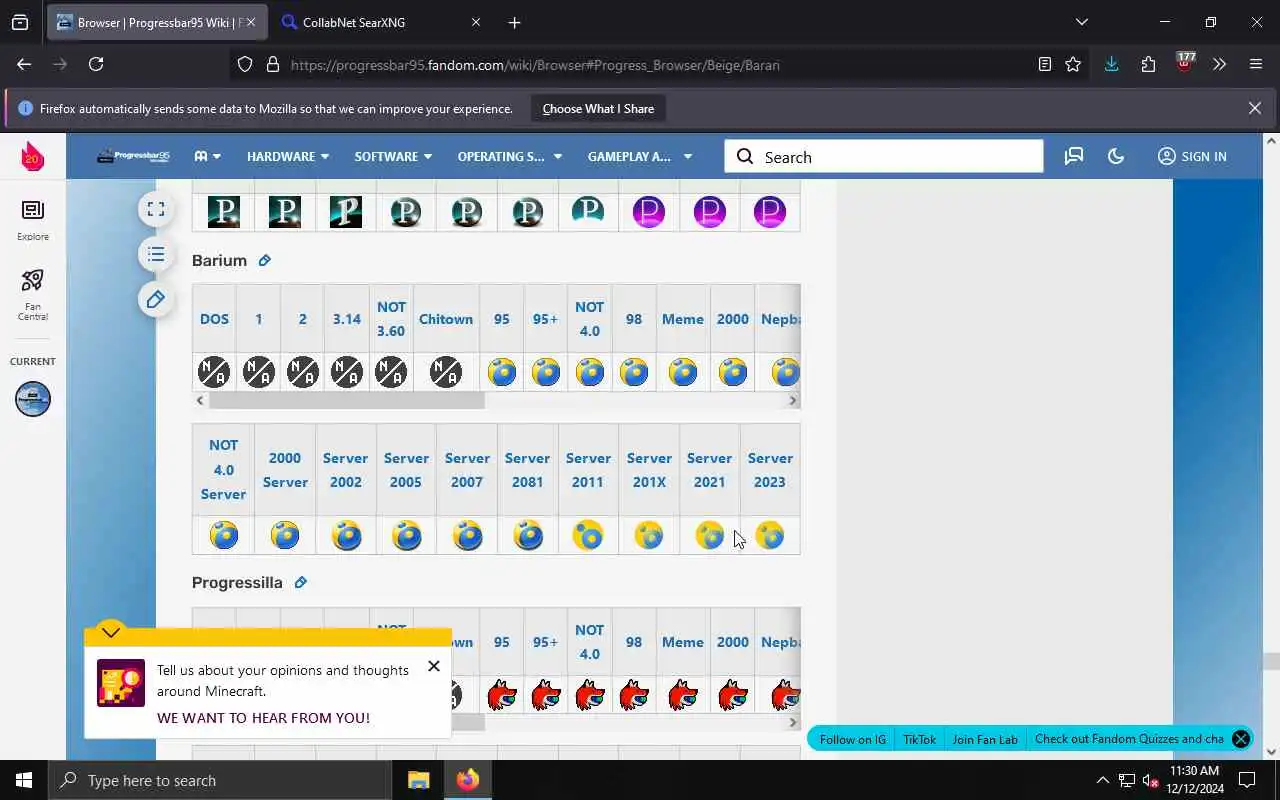
Task: Open the Firefox application menu
Action: [x=1256, y=64]
